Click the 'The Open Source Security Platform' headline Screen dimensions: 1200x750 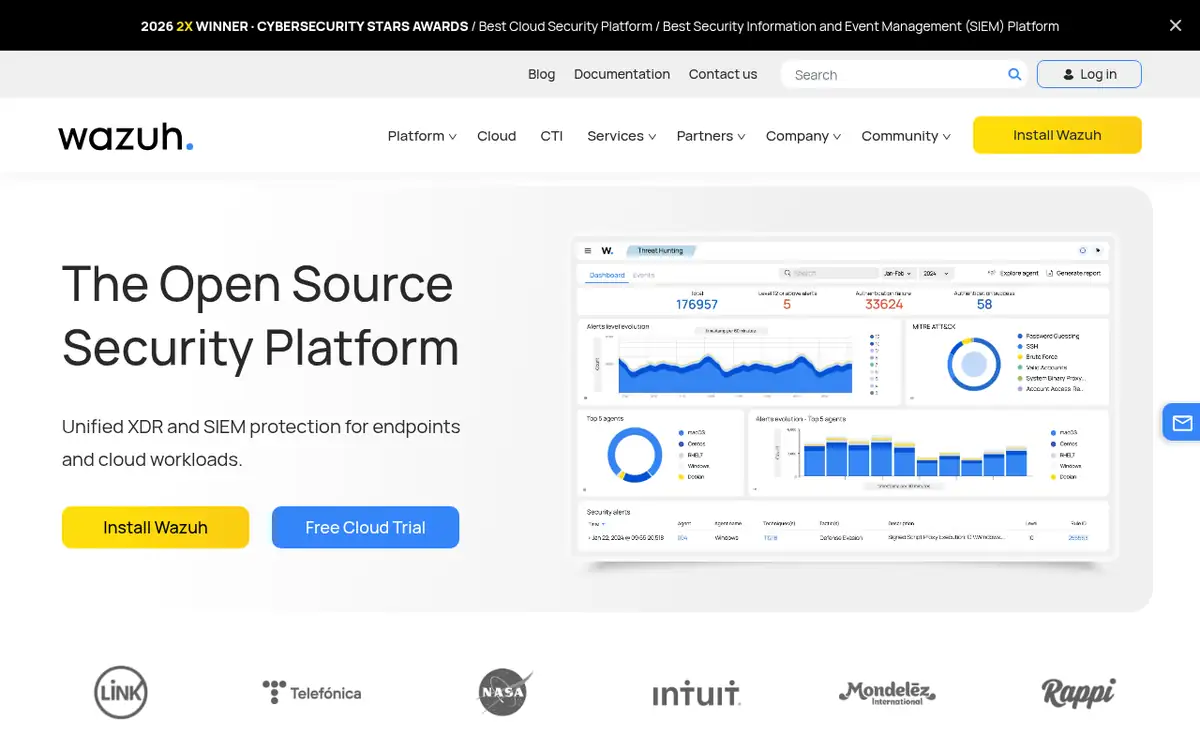[260, 315]
